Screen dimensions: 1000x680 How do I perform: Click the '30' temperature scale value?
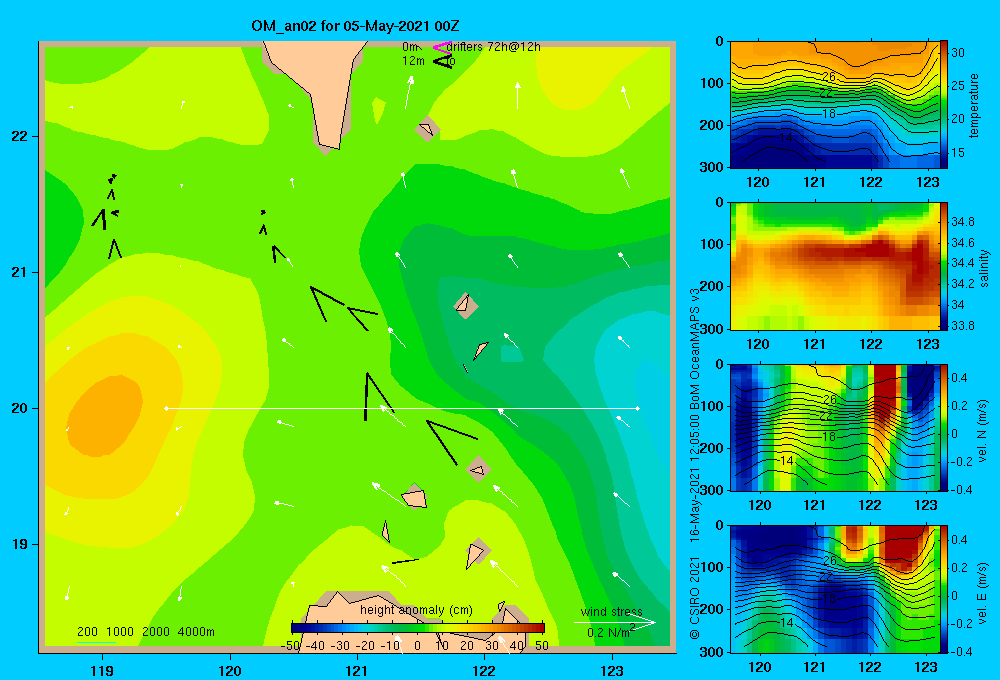958,53
